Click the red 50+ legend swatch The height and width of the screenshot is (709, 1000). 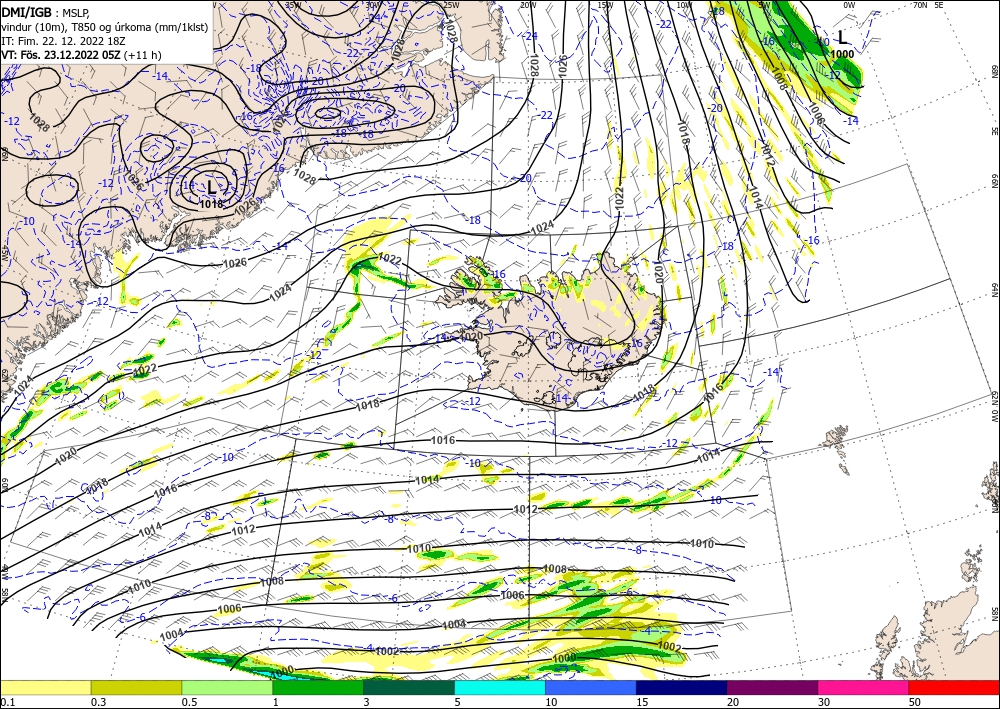tap(954, 687)
